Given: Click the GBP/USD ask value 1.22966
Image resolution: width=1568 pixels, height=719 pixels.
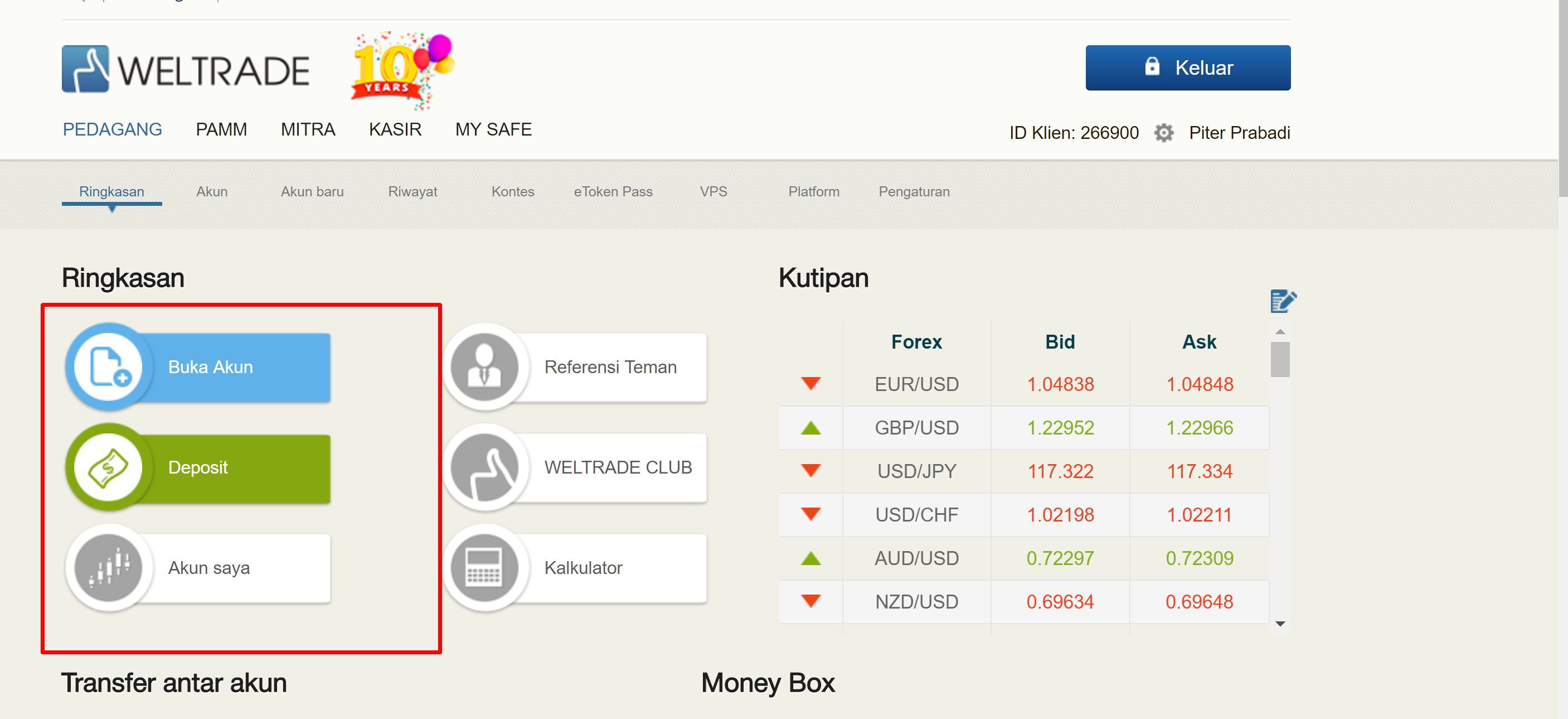Looking at the screenshot, I should pyautogui.click(x=1199, y=428).
